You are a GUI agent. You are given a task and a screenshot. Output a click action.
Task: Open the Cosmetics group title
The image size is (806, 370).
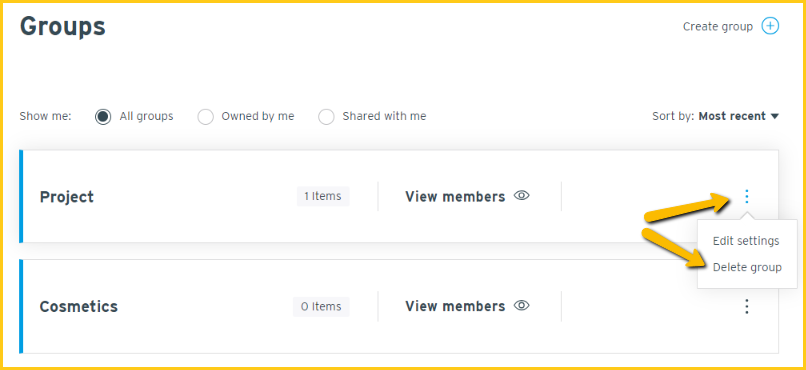click(79, 307)
